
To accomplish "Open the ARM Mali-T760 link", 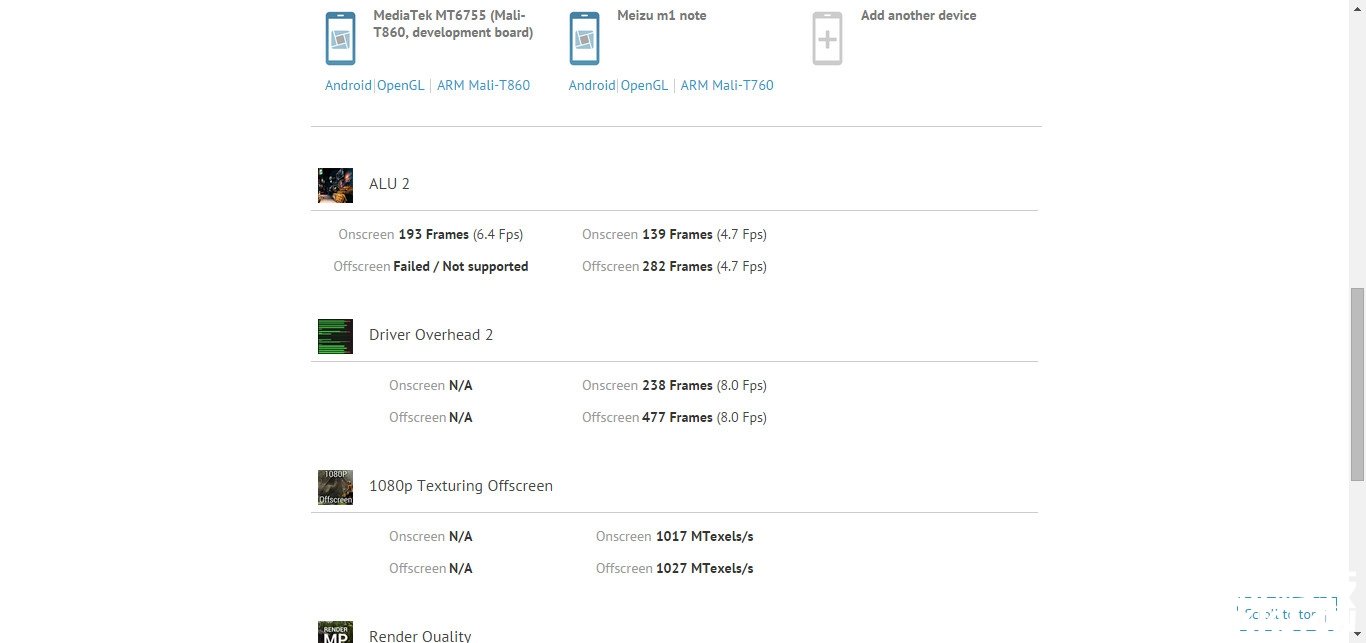I will (727, 86).
